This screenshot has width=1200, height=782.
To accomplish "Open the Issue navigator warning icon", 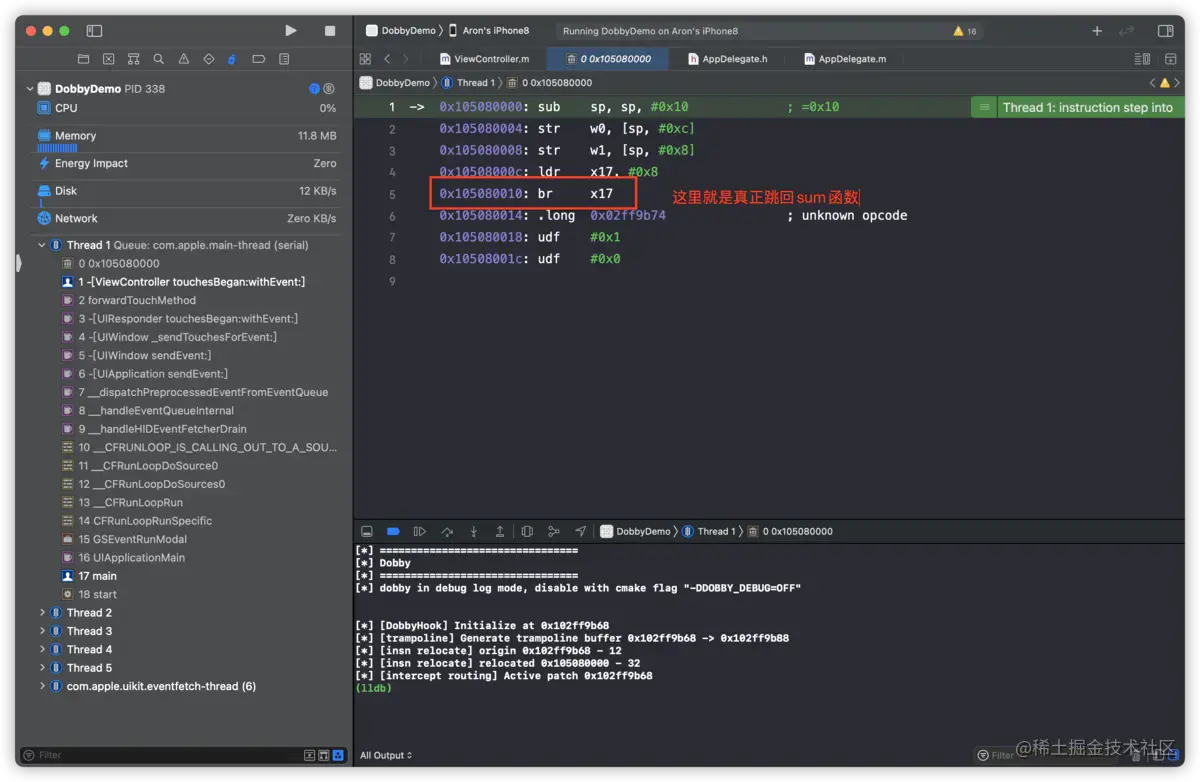I will pyautogui.click(x=183, y=59).
